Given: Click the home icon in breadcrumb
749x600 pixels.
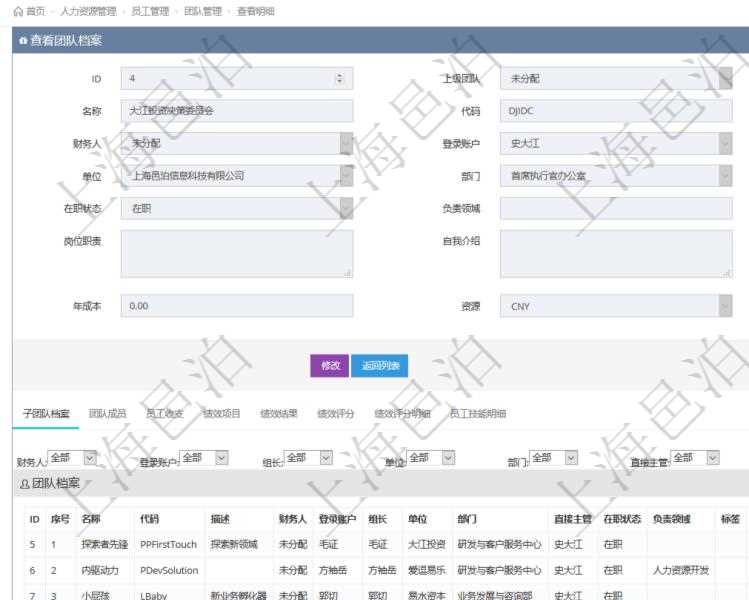Looking at the screenshot, I should coord(18,11).
